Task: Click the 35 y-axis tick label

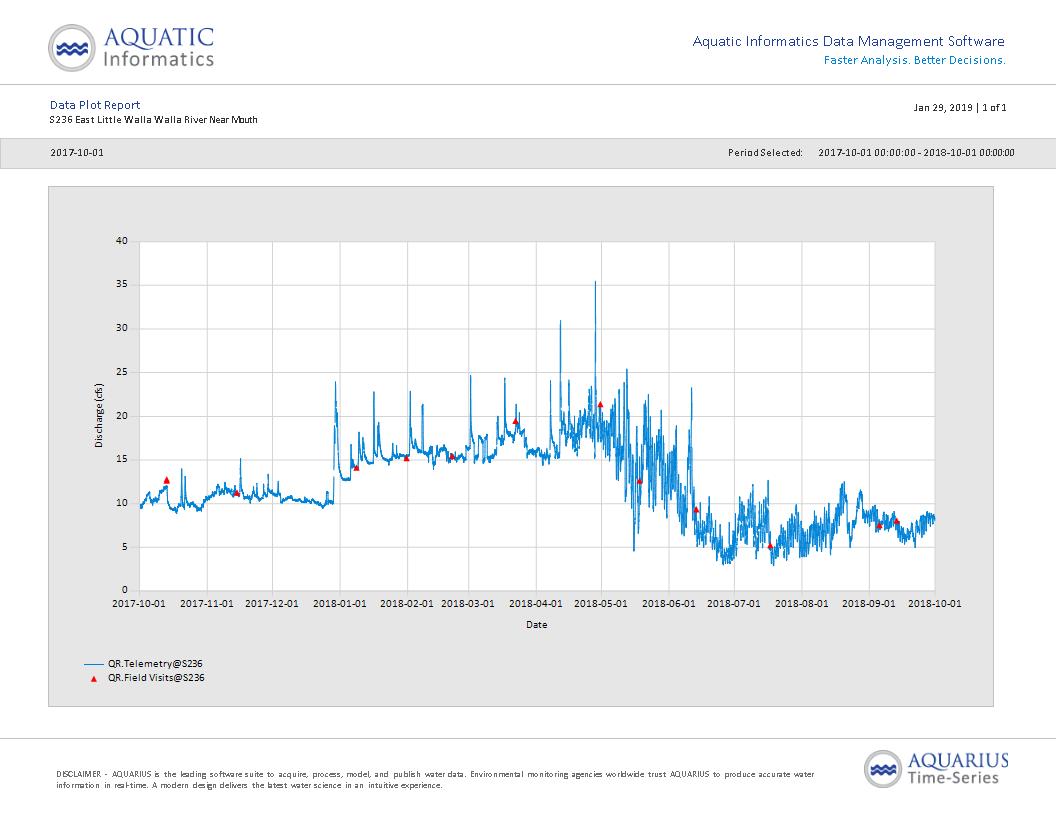Action: [122, 285]
